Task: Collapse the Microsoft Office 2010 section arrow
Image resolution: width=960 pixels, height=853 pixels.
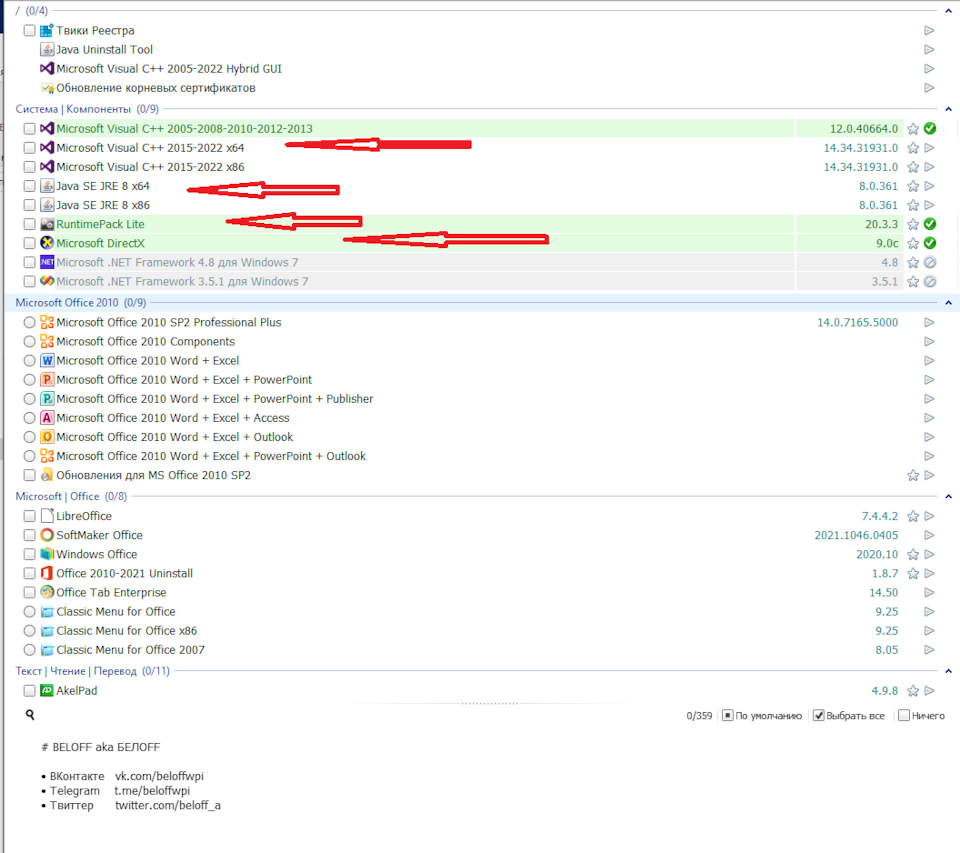Action: click(x=948, y=302)
